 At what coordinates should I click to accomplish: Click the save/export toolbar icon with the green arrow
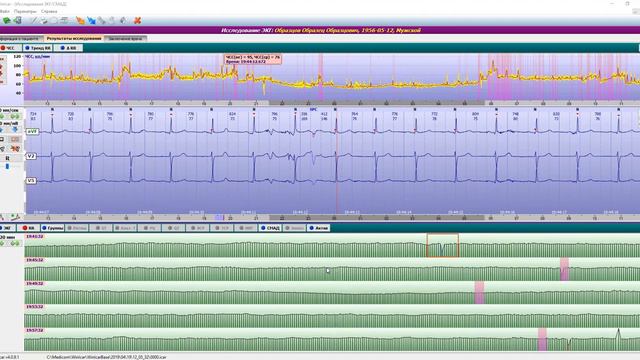pos(18,20)
